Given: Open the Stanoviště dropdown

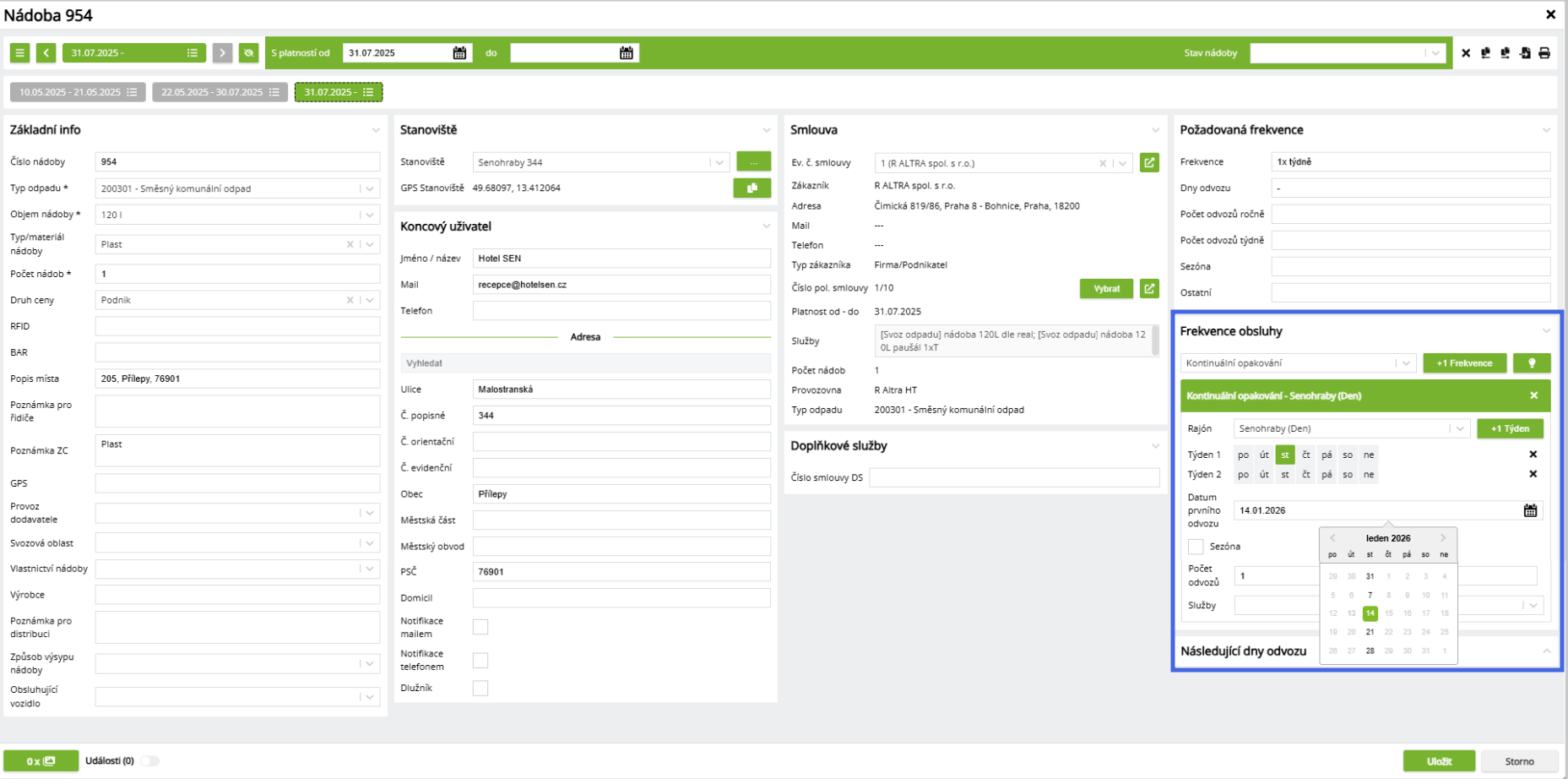Looking at the screenshot, I should point(719,162).
